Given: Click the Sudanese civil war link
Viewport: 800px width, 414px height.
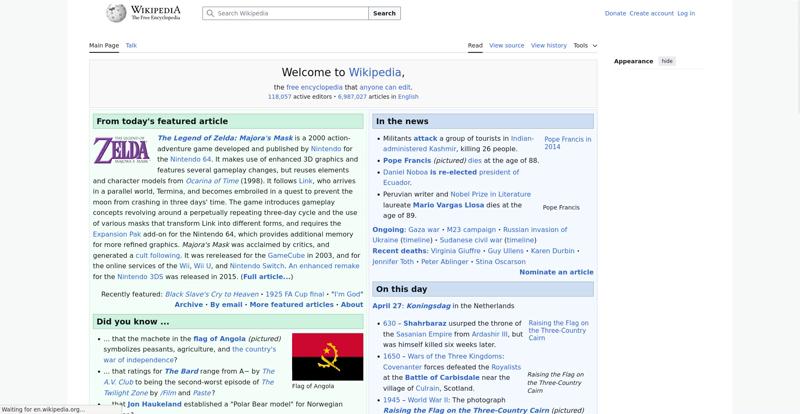Looking at the screenshot, I should click(x=471, y=240).
